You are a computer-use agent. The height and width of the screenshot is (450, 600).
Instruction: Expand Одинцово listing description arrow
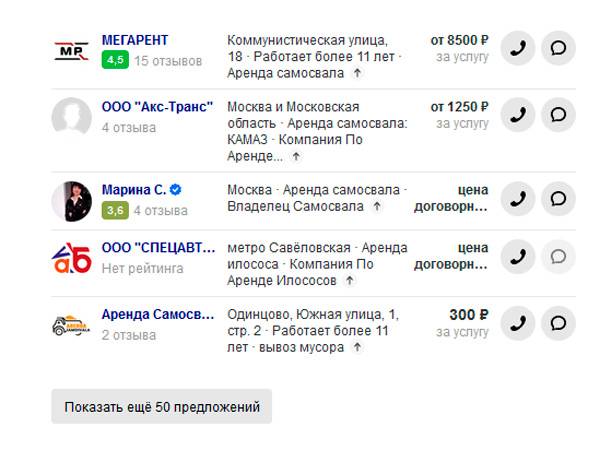click(357, 348)
